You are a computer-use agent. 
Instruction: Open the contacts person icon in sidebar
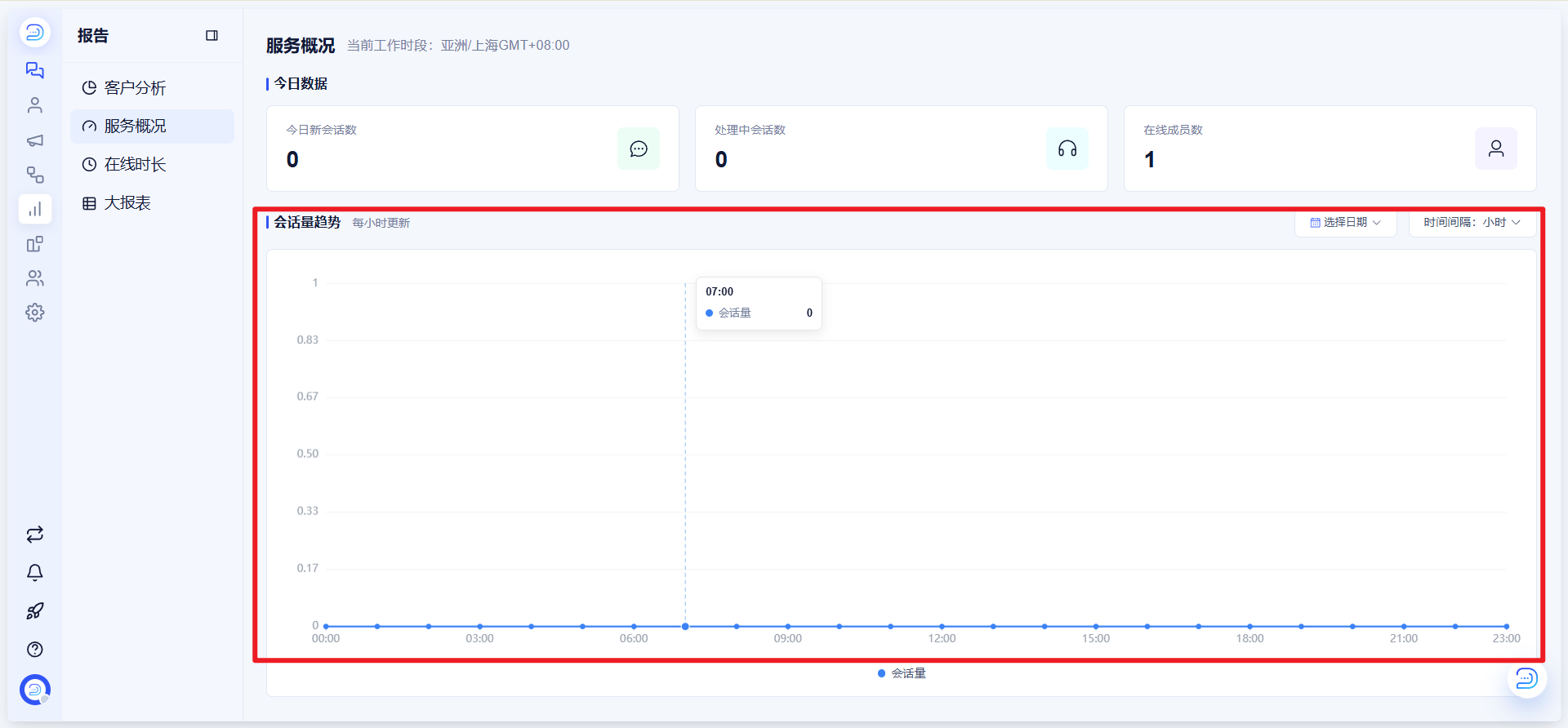34,105
